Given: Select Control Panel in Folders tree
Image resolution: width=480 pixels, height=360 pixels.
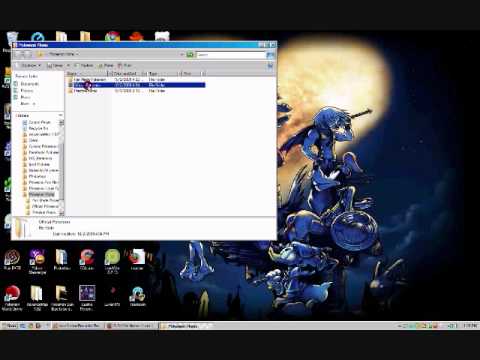Looking at the screenshot, I should coord(36,122).
